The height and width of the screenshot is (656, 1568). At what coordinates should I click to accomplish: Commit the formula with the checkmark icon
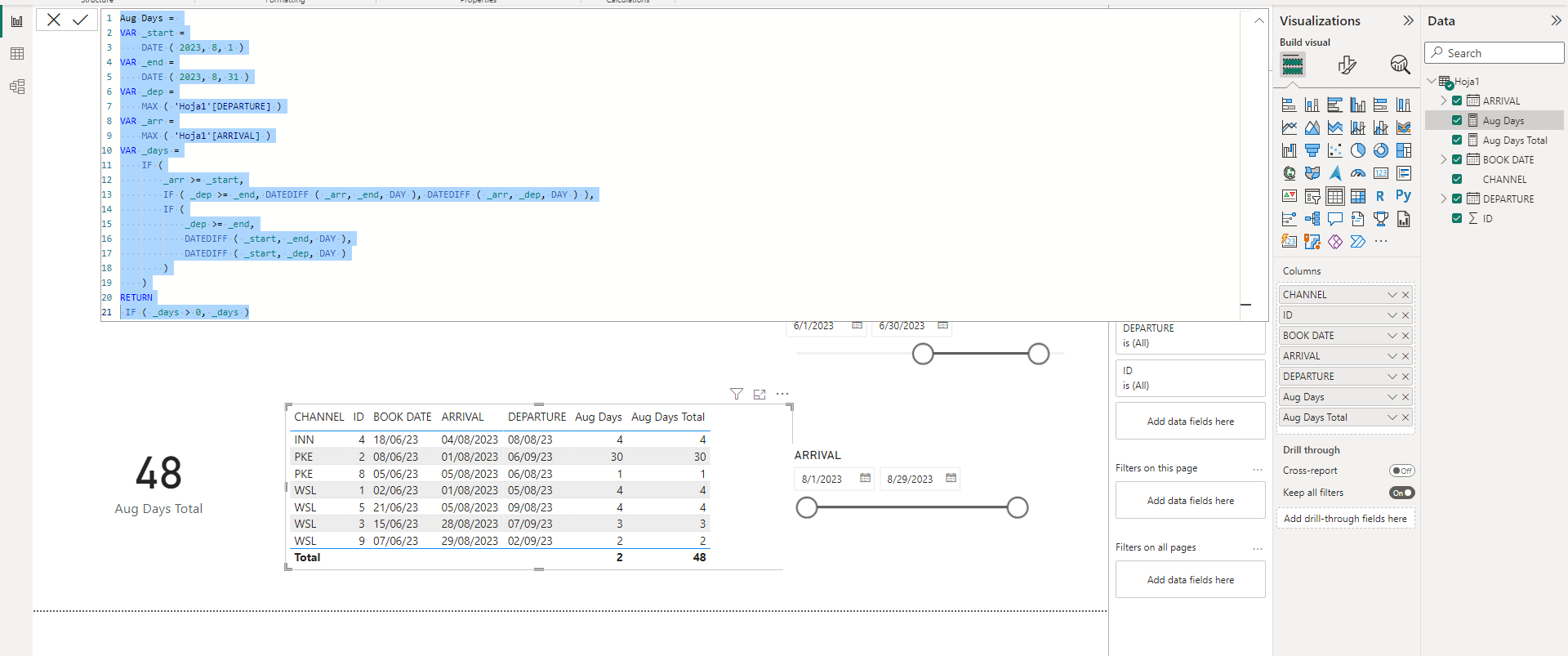80,20
